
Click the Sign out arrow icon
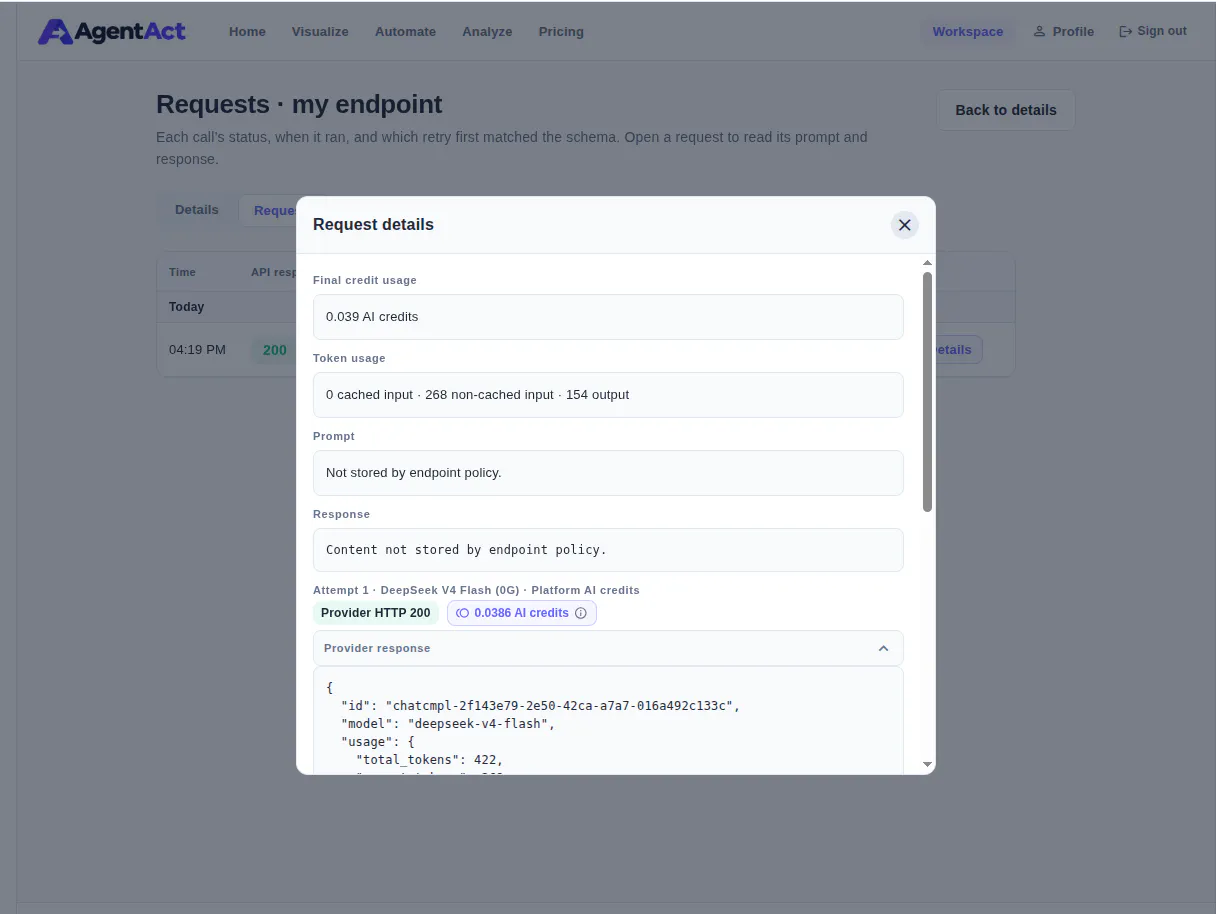[1126, 31]
